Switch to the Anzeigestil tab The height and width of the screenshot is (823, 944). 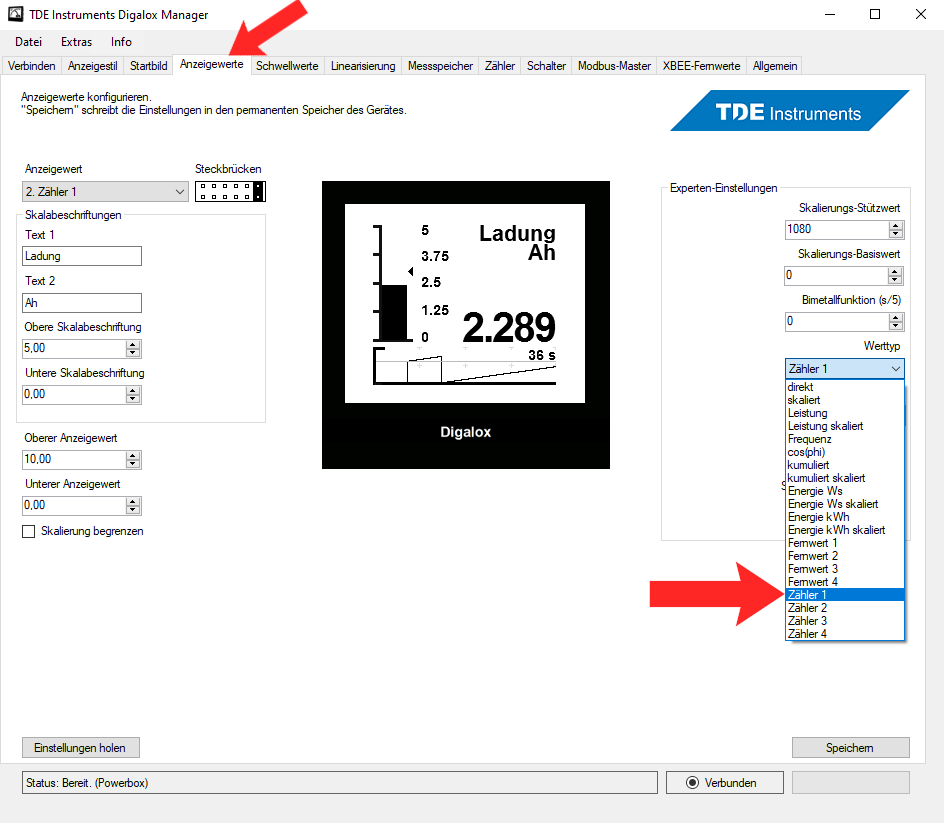pyautogui.click(x=93, y=66)
